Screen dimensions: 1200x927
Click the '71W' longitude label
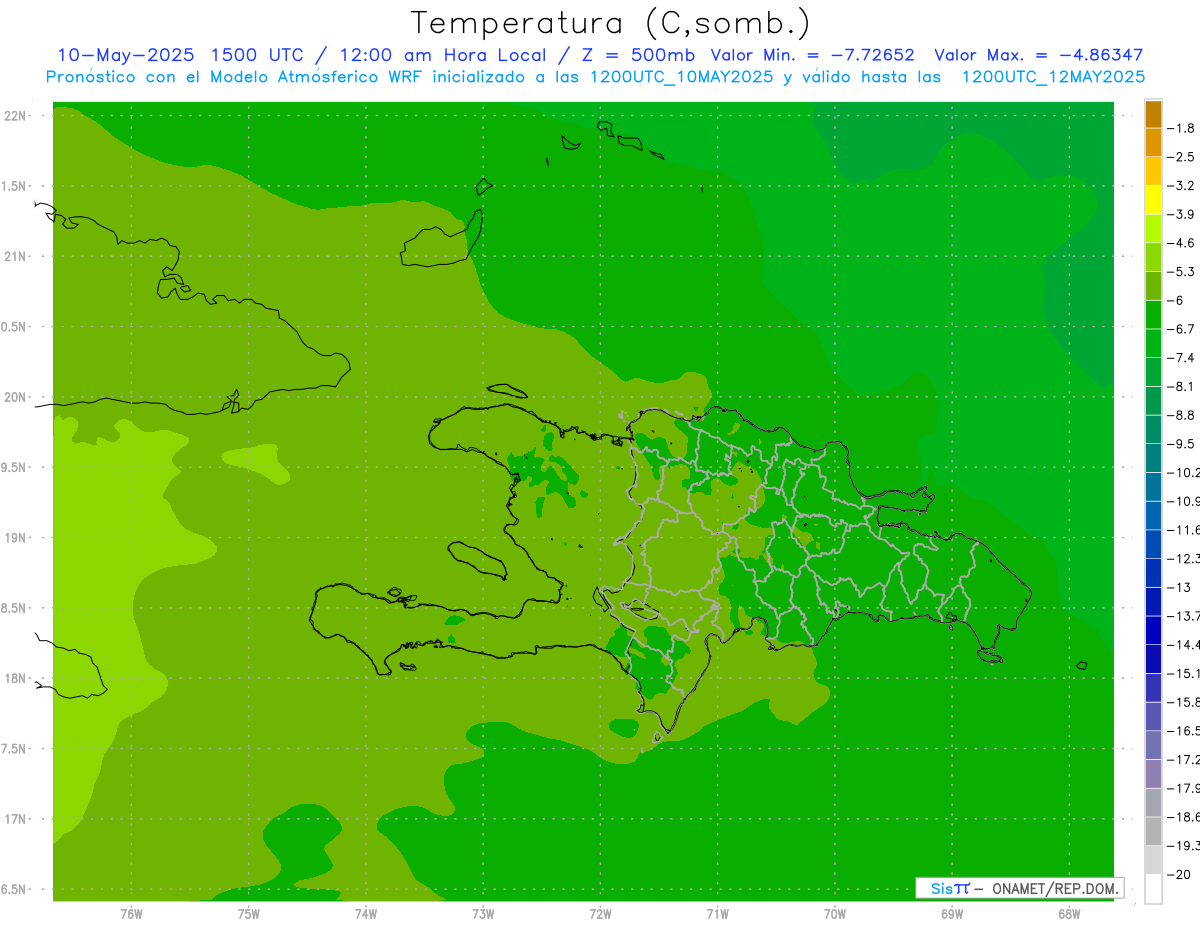(717, 913)
